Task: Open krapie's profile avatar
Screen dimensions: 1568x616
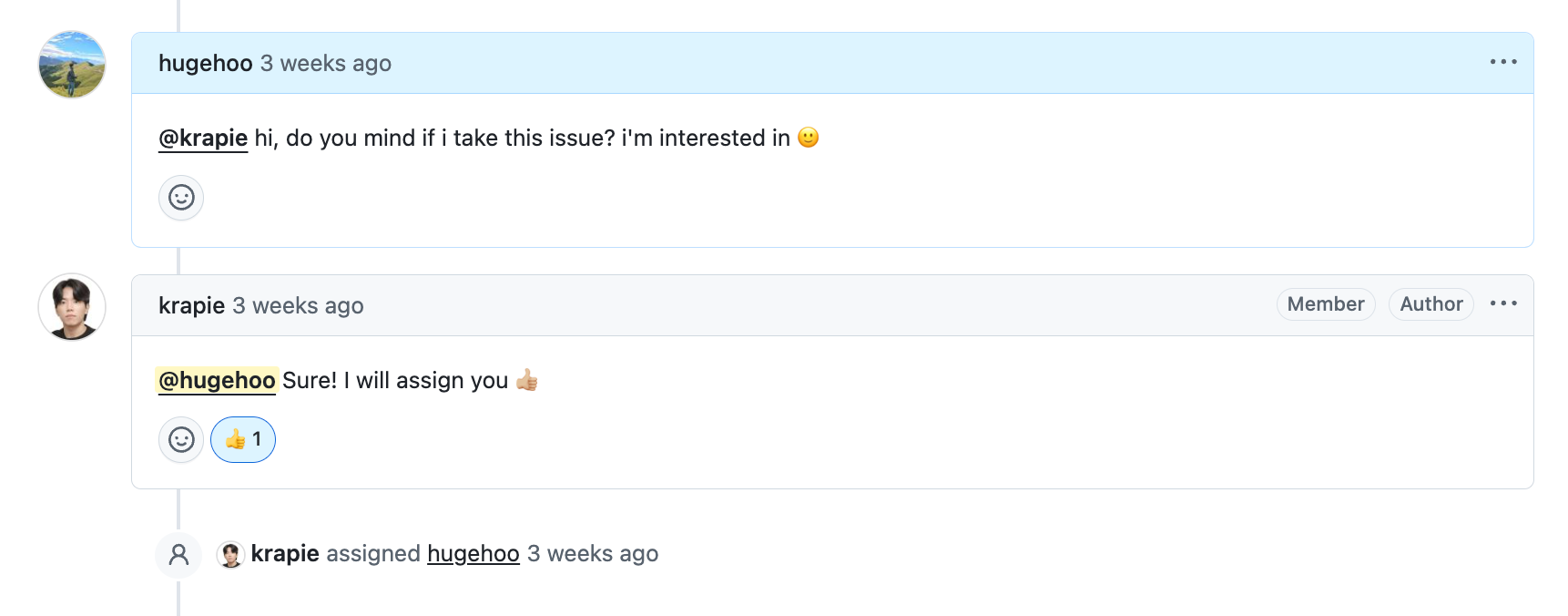Action: (72, 307)
